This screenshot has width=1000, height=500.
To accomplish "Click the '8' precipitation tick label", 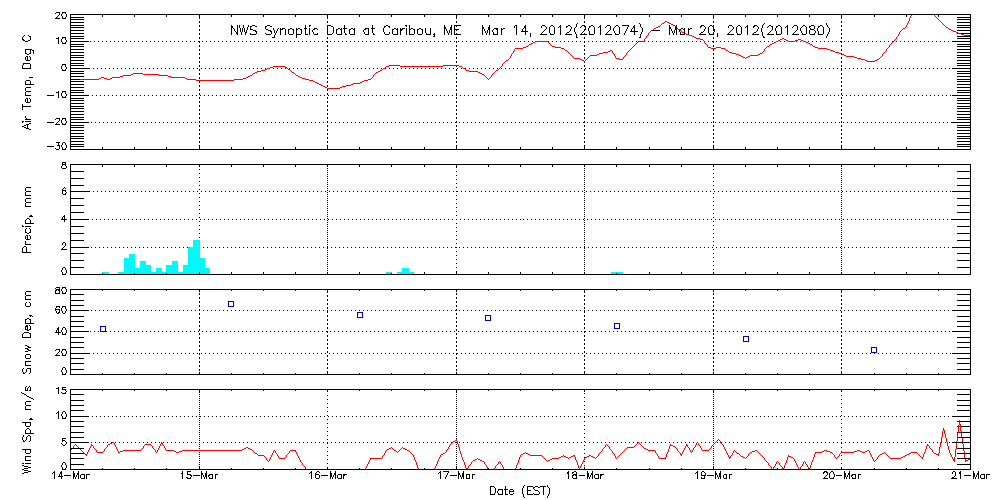I will [63, 166].
